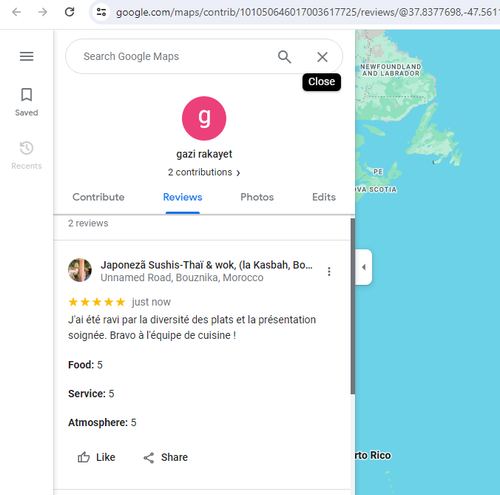
Task: Collapse the side panel with the arrow
Action: tap(364, 267)
